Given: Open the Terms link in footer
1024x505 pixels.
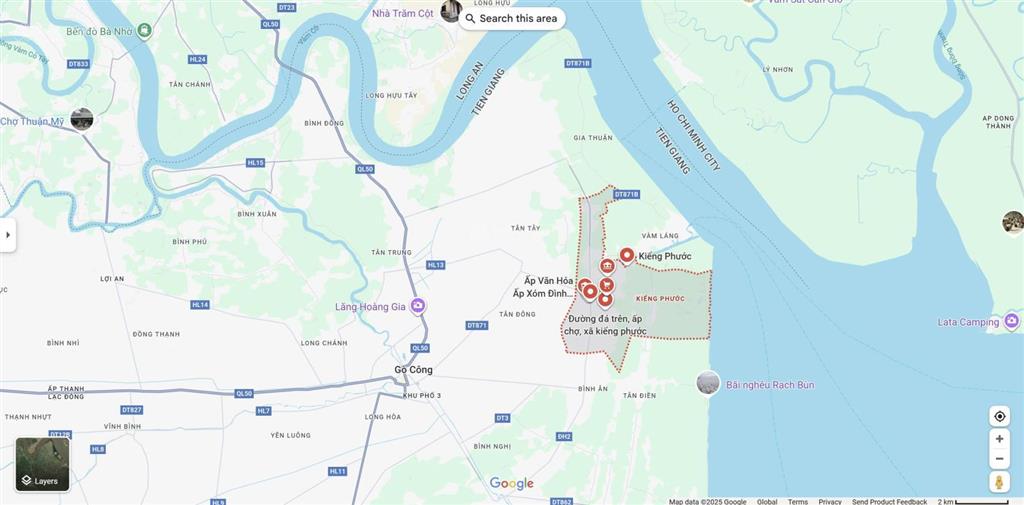Looking at the screenshot, I should click(x=797, y=501).
